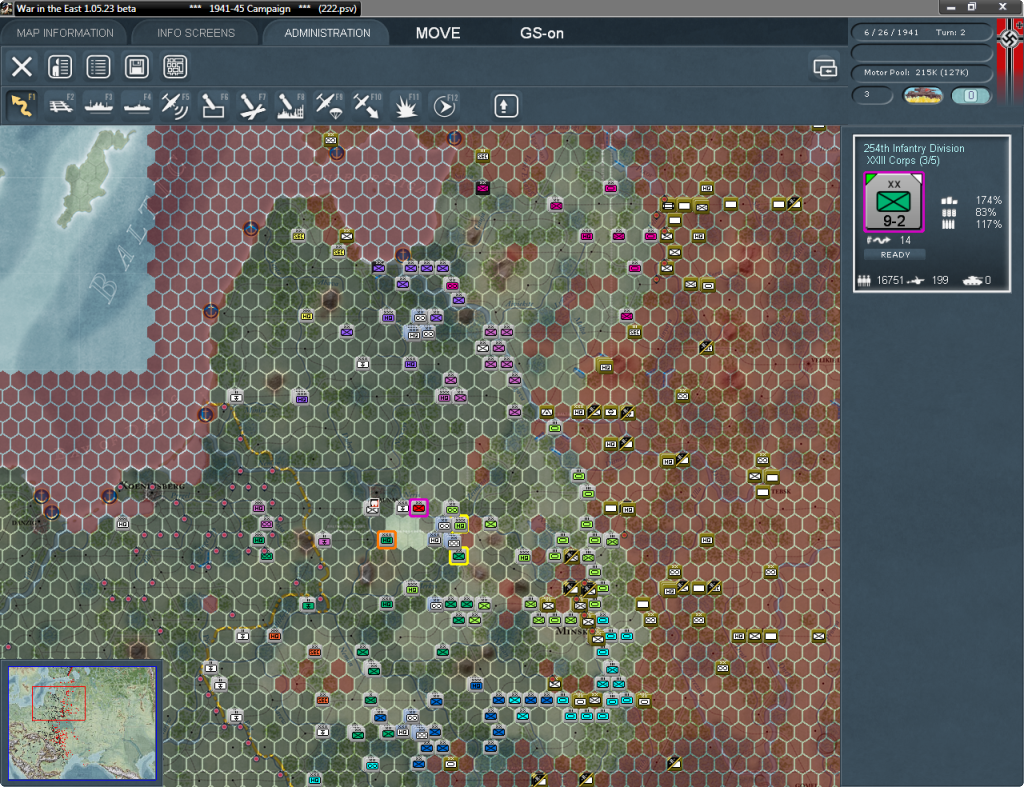Click the XXIII Corps (3/5) link
The width and height of the screenshot is (1024, 787).
903,161
